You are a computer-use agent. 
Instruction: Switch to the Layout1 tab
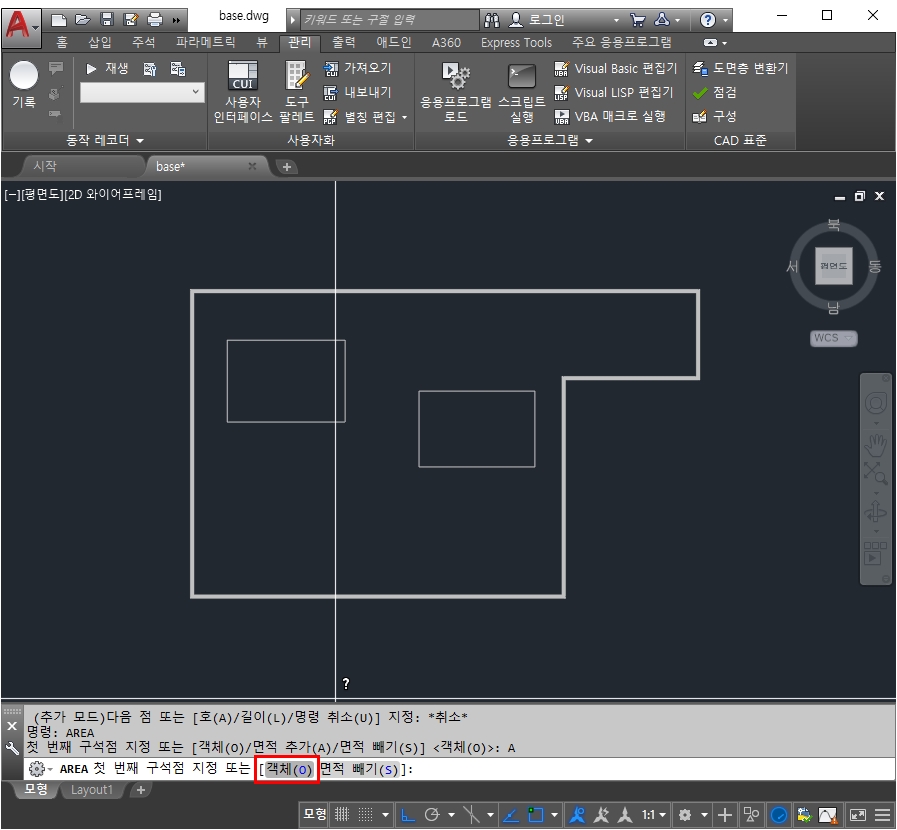(92, 790)
